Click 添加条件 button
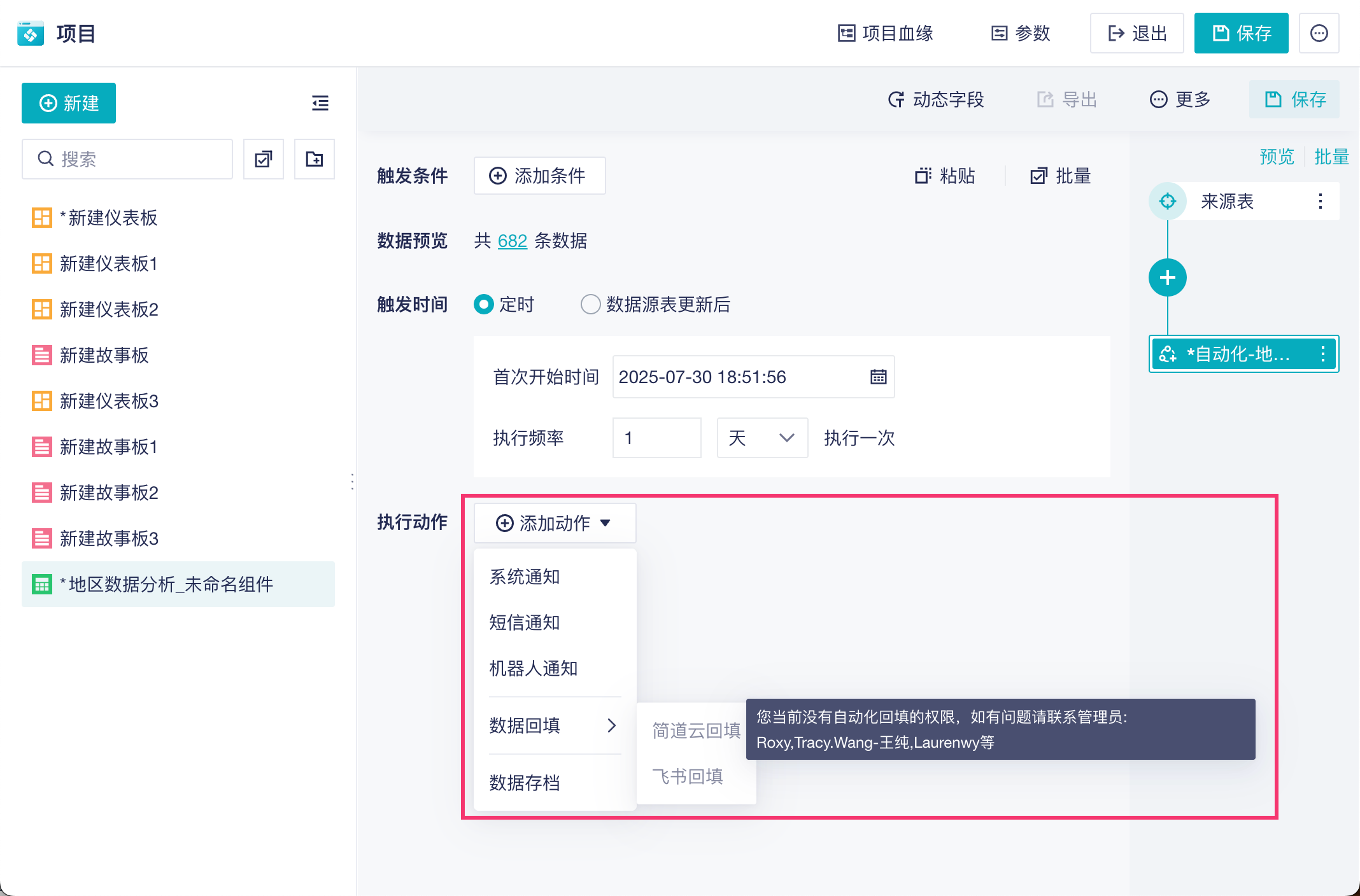The width and height of the screenshot is (1360, 896). [539, 176]
